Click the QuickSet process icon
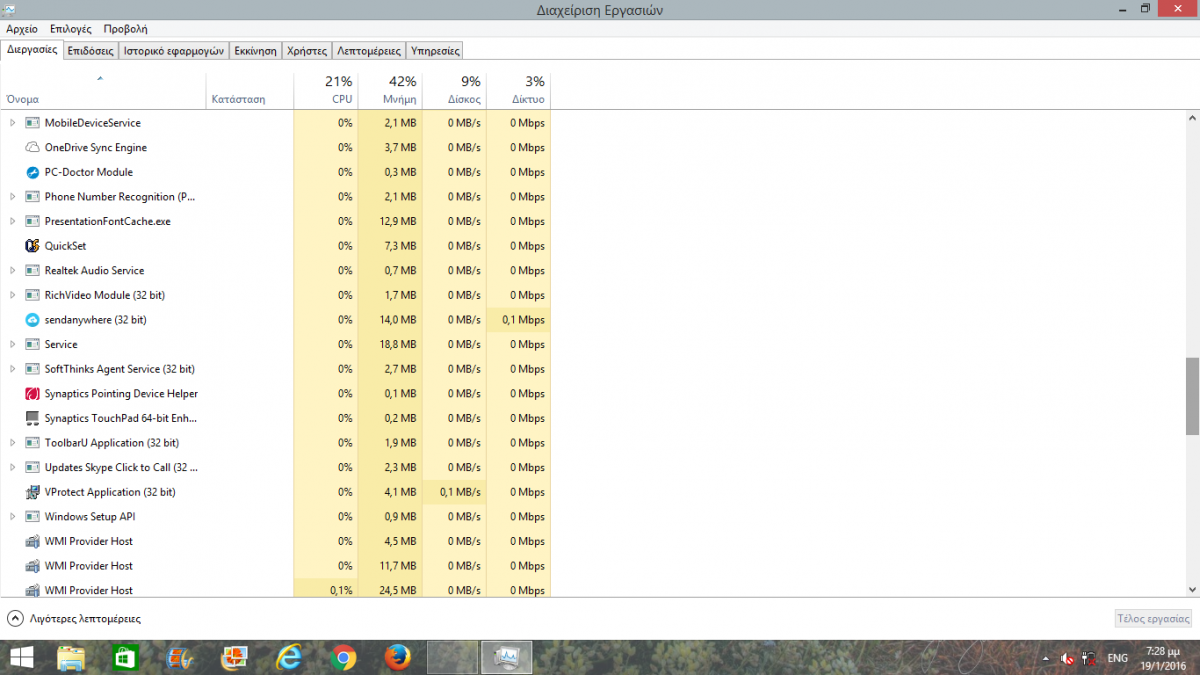The height and width of the screenshot is (675, 1200). click(32, 246)
